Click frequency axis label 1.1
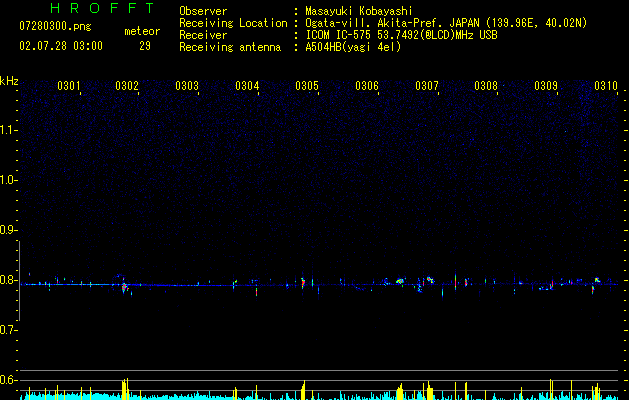This screenshot has height=400, width=629. [8, 130]
